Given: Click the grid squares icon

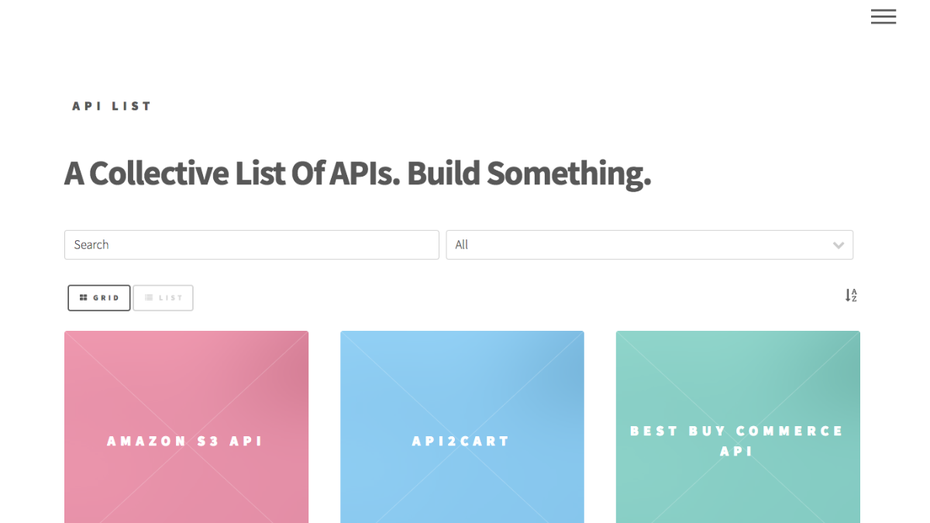Looking at the screenshot, I should point(84,298).
